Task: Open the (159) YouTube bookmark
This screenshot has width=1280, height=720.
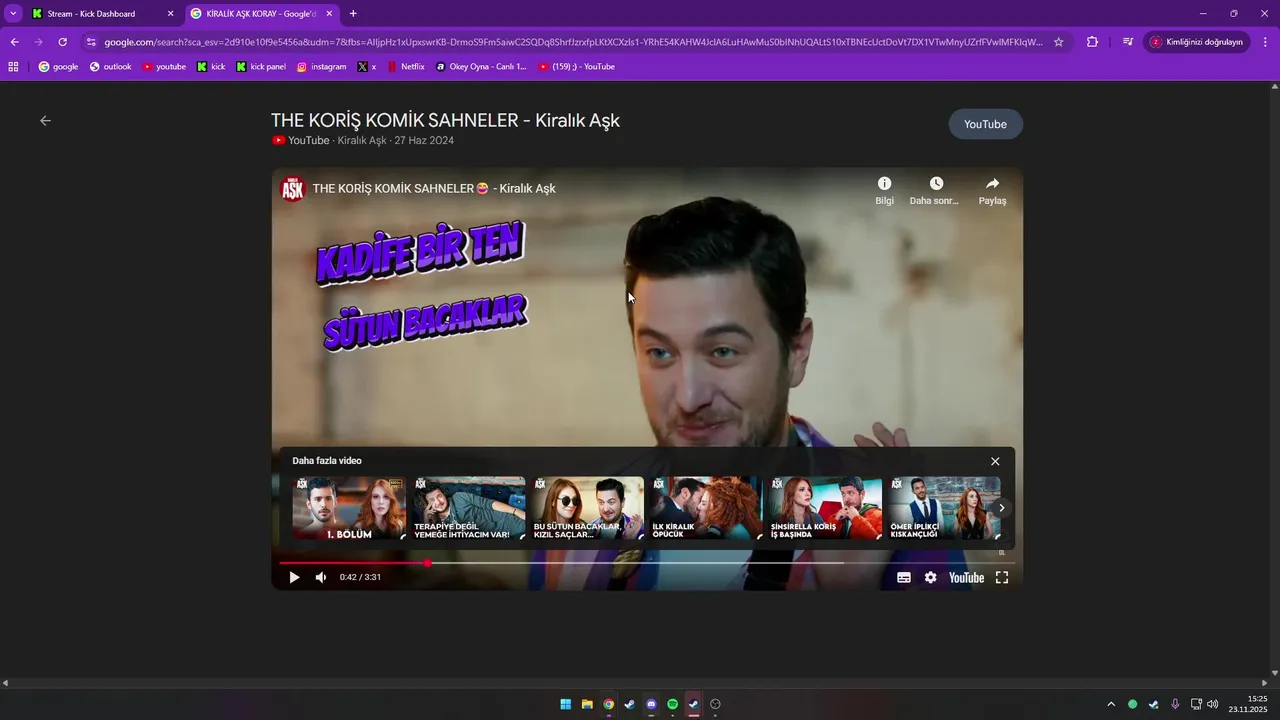Action: click(x=576, y=67)
